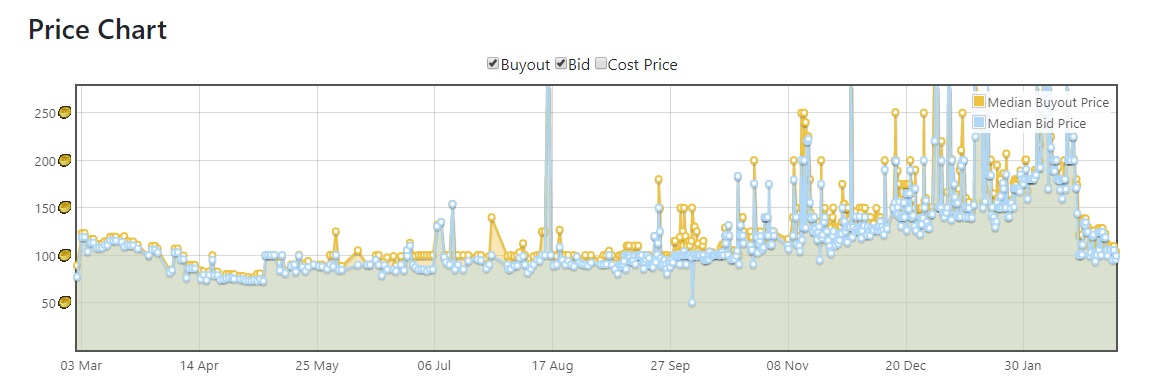Click the 03 Mar date label
1171x379 pixels.
81,366
